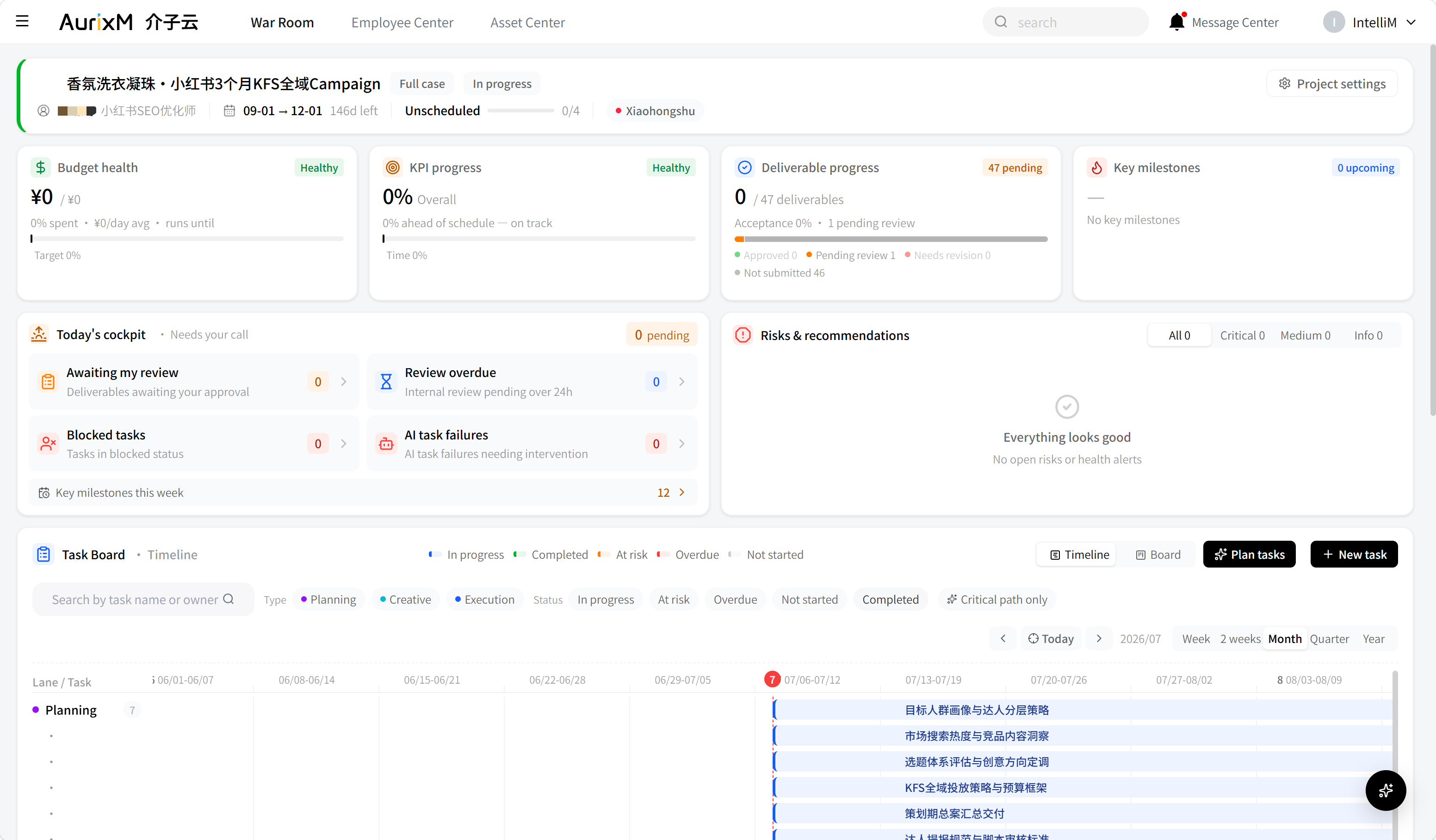1436x840 pixels.
Task: Go to previous timeline period
Action: tap(1003, 638)
